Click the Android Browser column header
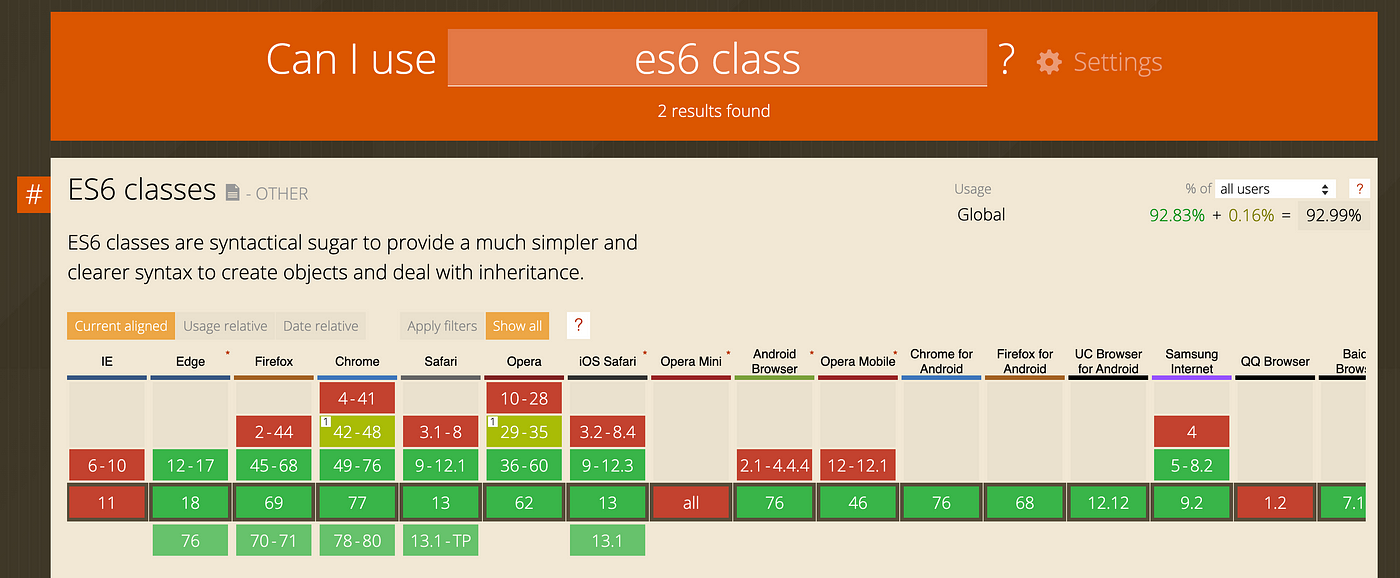1400x578 pixels. [775, 361]
